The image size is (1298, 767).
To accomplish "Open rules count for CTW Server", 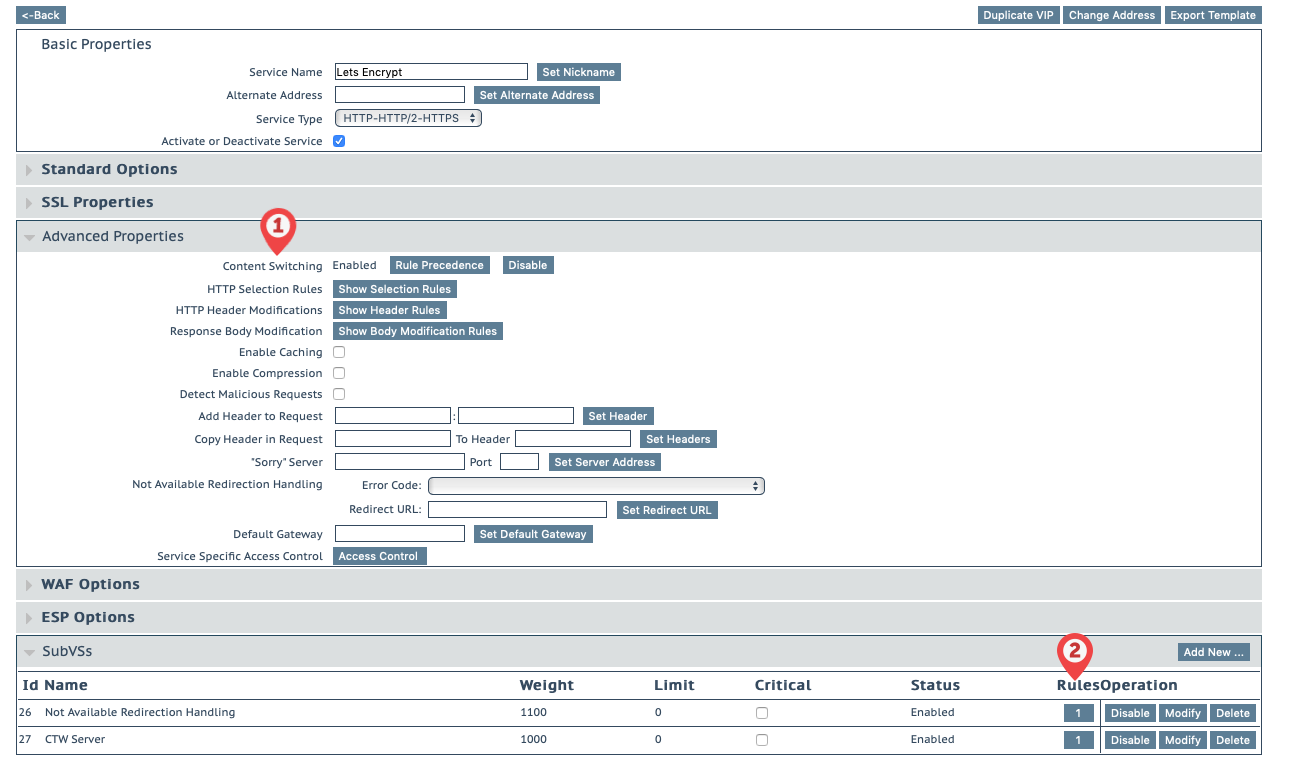I will (x=1078, y=740).
